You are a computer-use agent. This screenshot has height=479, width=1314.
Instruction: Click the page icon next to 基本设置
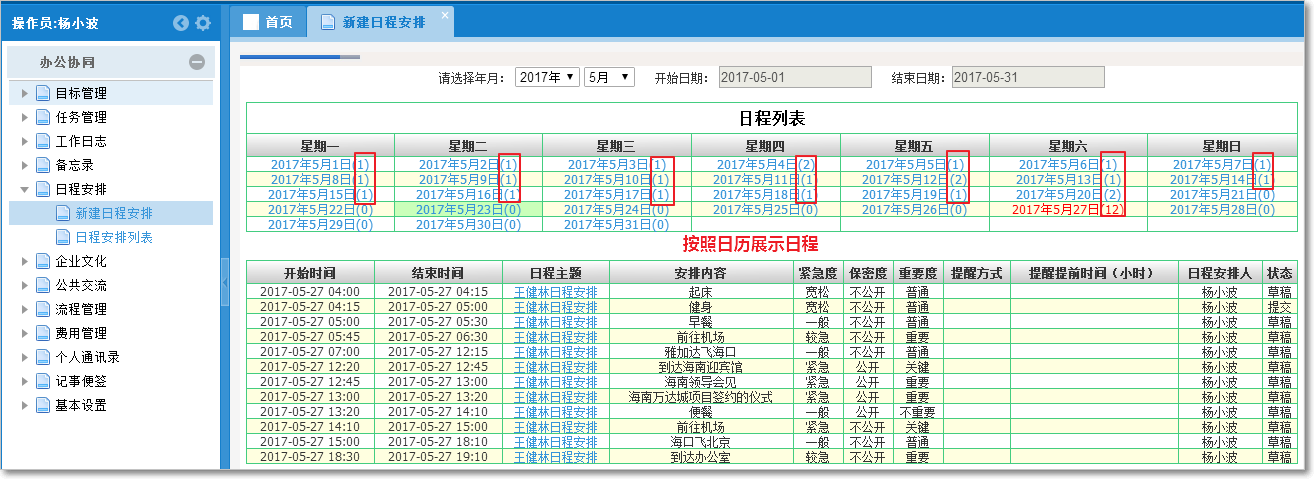point(43,406)
